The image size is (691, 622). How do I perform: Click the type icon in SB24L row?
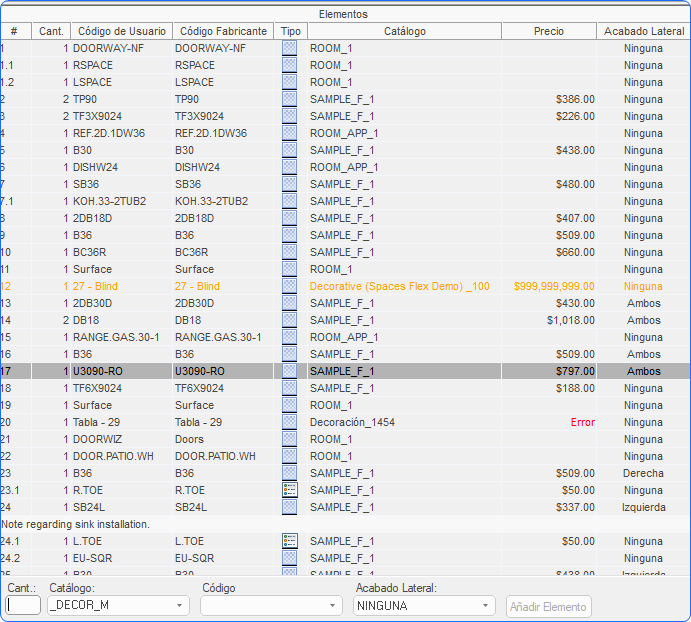pyautogui.click(x=289, y=507)
